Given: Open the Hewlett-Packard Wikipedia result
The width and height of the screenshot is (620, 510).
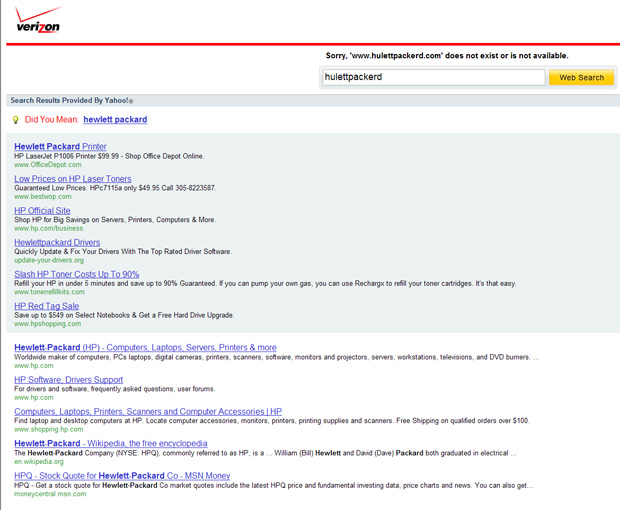Looking at the screenshot, I should (111, 444).
